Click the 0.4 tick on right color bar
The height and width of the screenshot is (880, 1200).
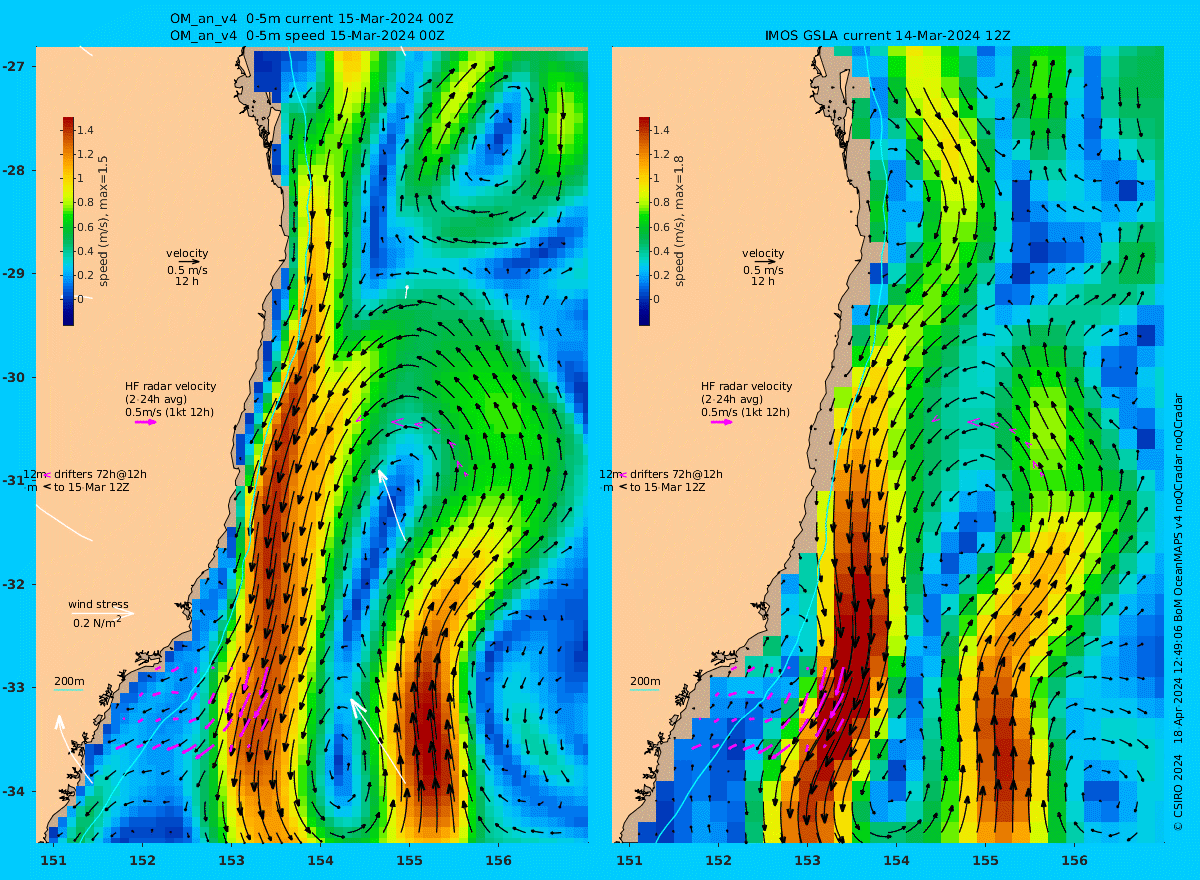(661, 251)
